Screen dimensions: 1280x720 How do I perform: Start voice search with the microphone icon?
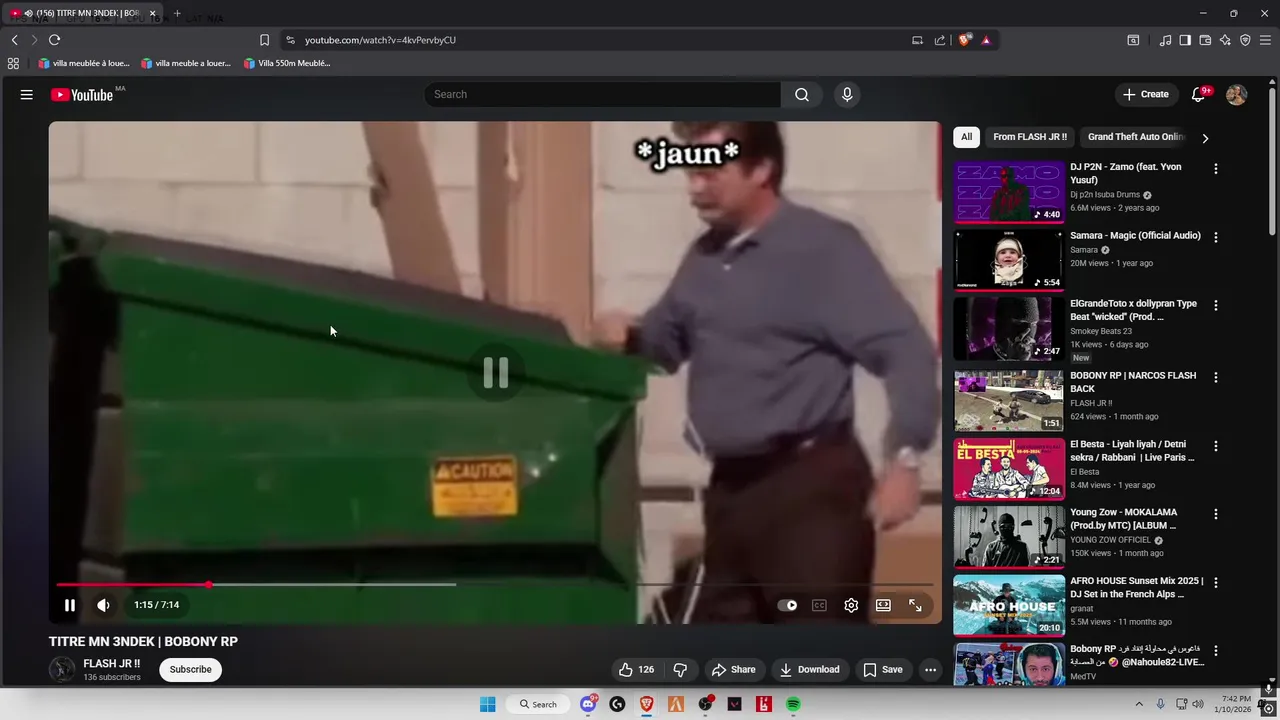click(847, 94)
